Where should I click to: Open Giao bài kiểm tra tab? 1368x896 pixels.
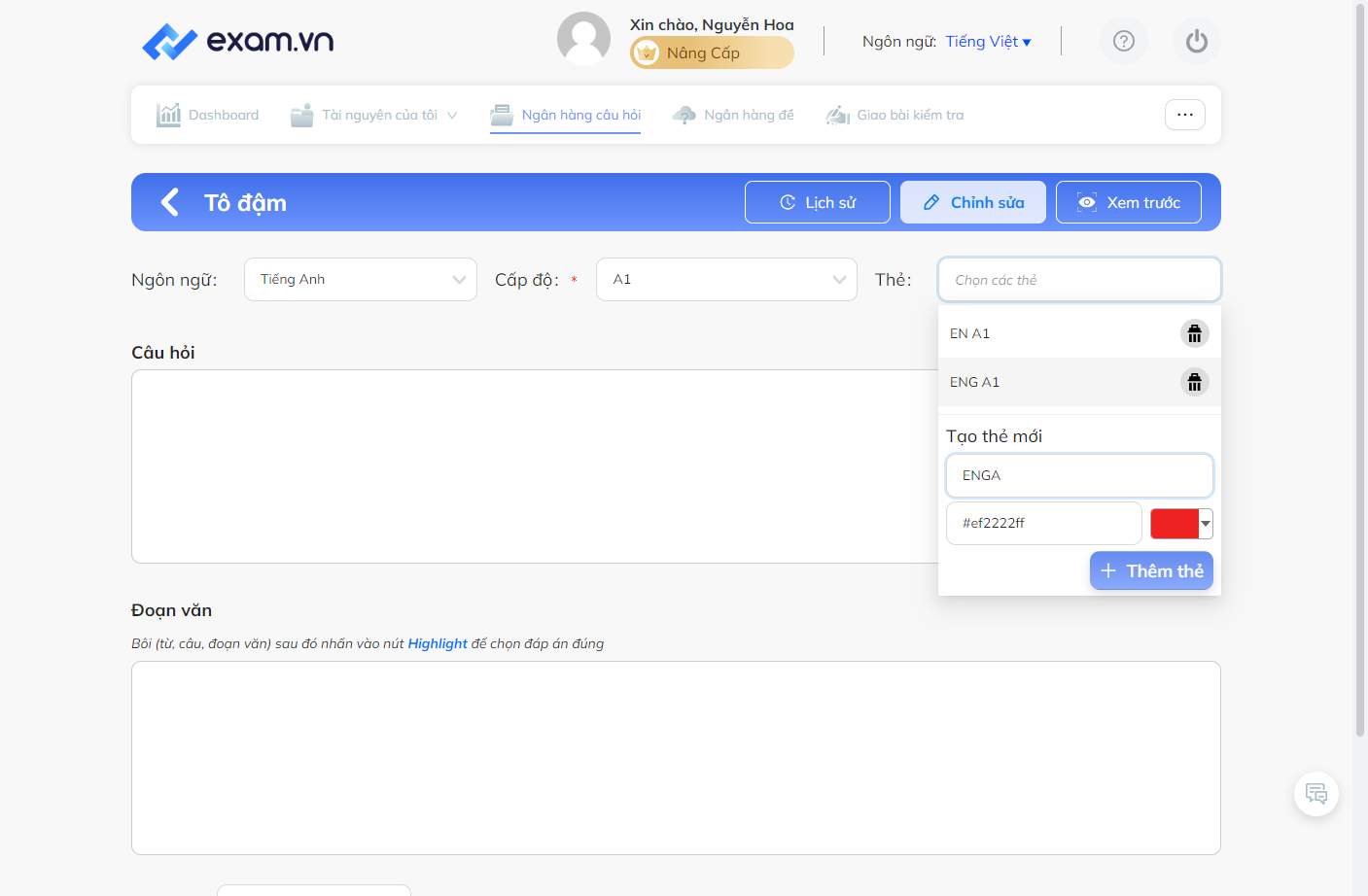[894, 115]
